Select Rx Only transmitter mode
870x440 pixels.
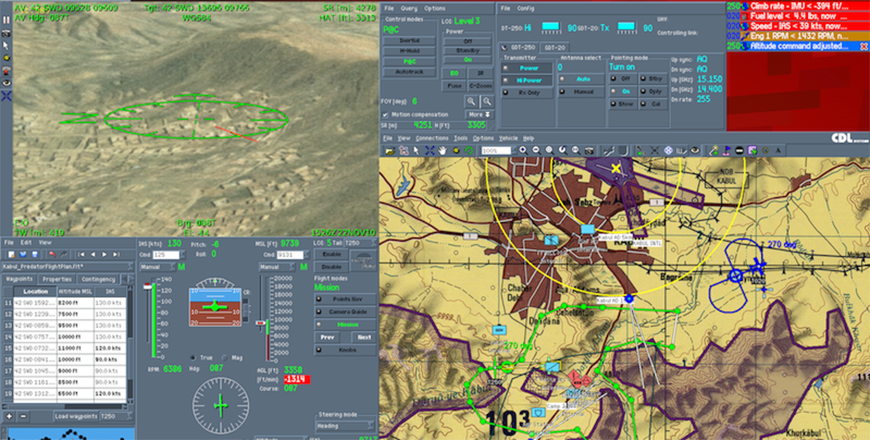pyautogui.click(x=524, y=92)
